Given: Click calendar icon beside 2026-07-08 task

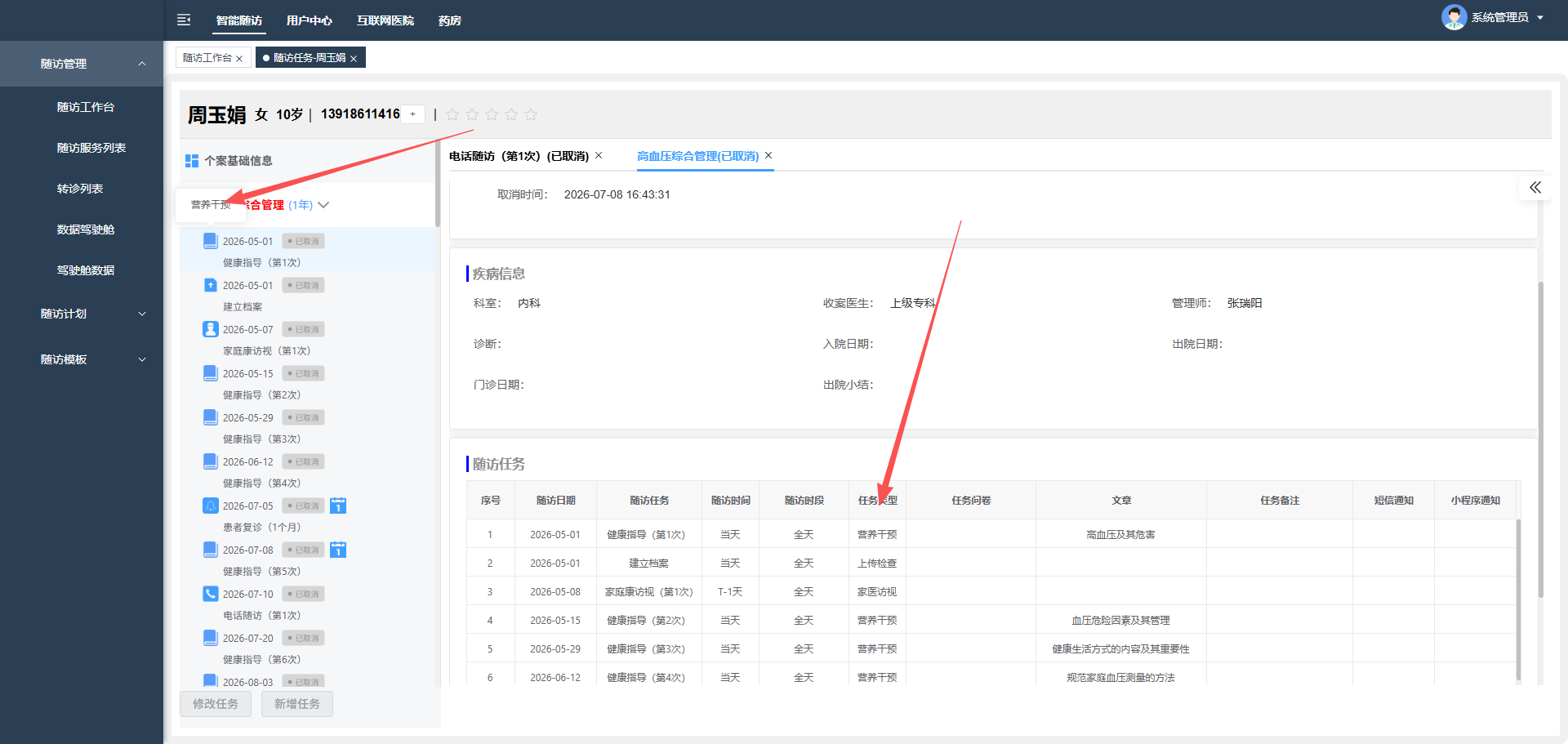Looking at the screenshot, I should click(x=338, y=550).
